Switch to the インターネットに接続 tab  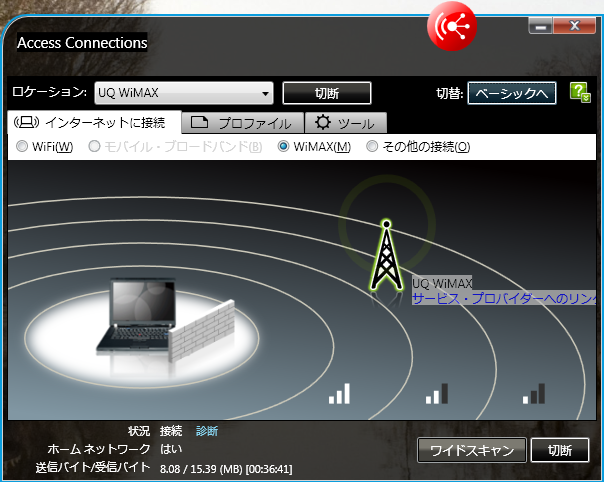pos(94,123)
